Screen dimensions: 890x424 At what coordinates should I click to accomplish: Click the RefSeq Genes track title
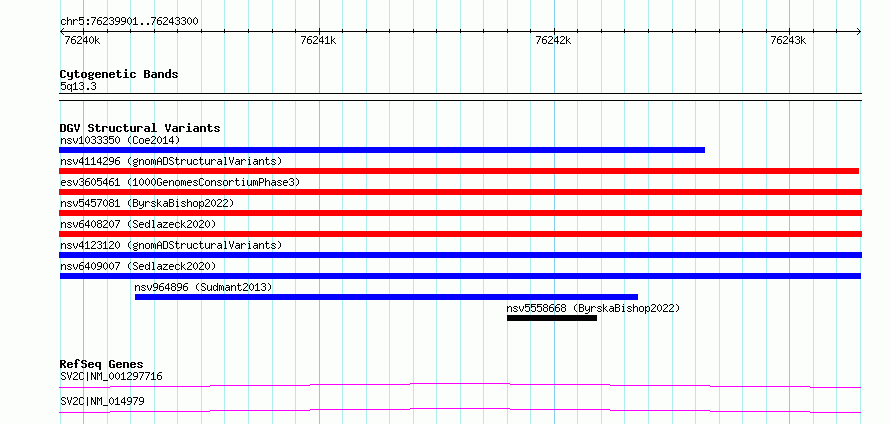click(102, 364)
